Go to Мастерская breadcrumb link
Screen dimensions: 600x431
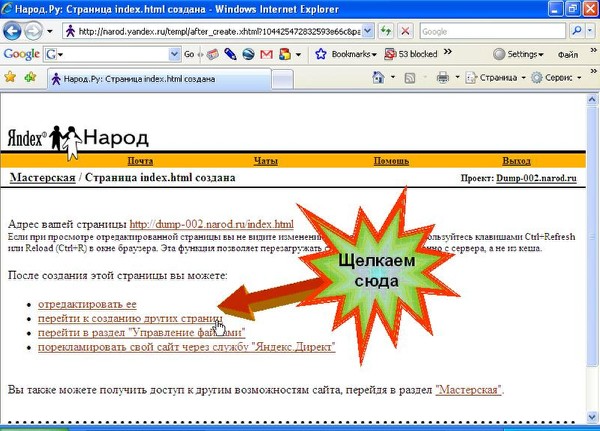tap(42, 178)
